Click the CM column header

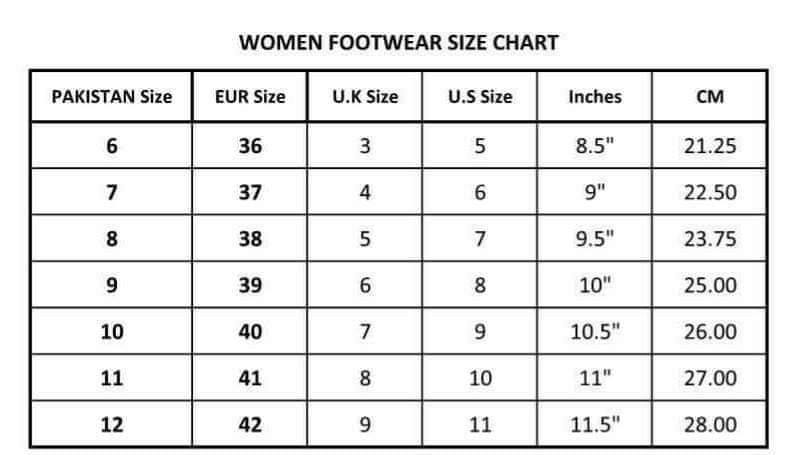pyautogui.click(x=710, y=97)
